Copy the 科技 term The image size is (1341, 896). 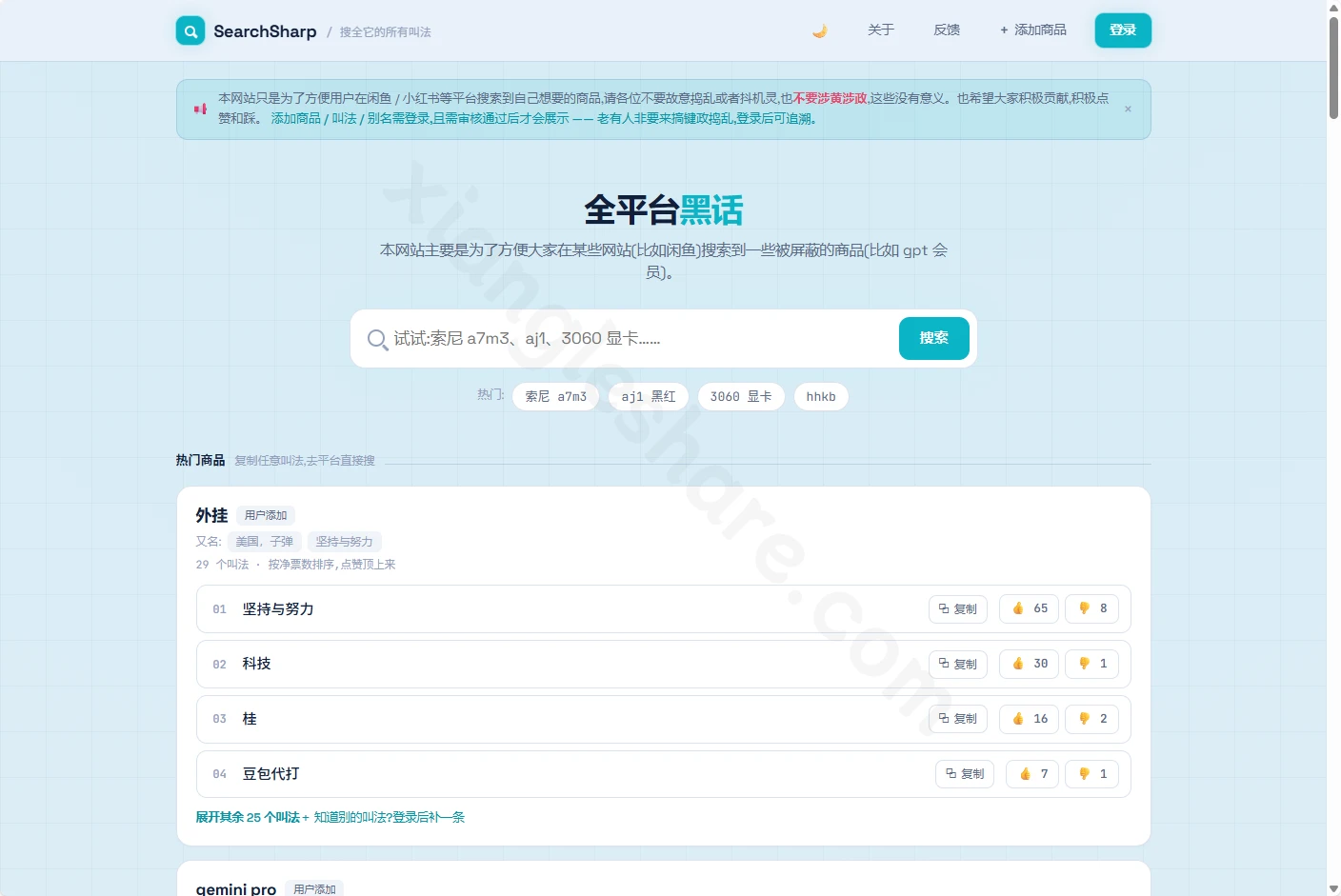coord(958,664)
